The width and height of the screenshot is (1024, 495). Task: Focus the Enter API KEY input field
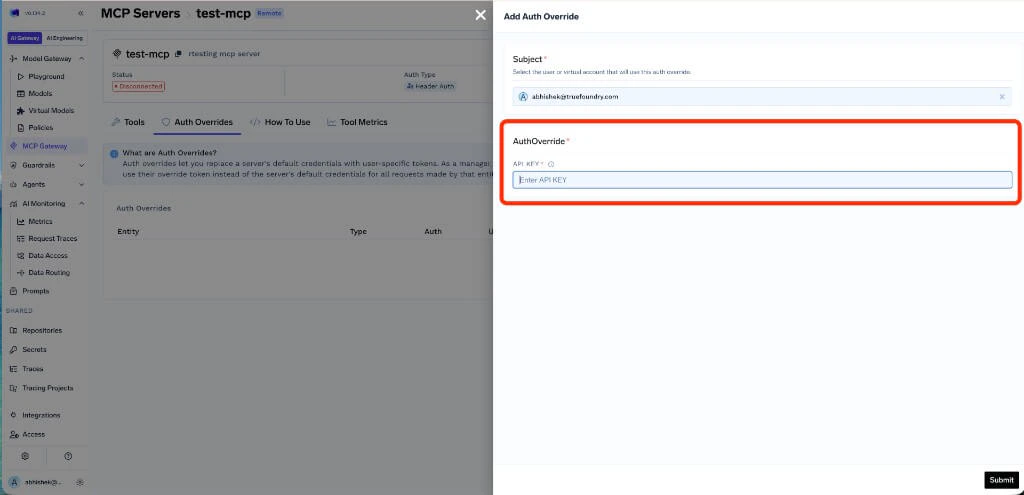[762, 180]
